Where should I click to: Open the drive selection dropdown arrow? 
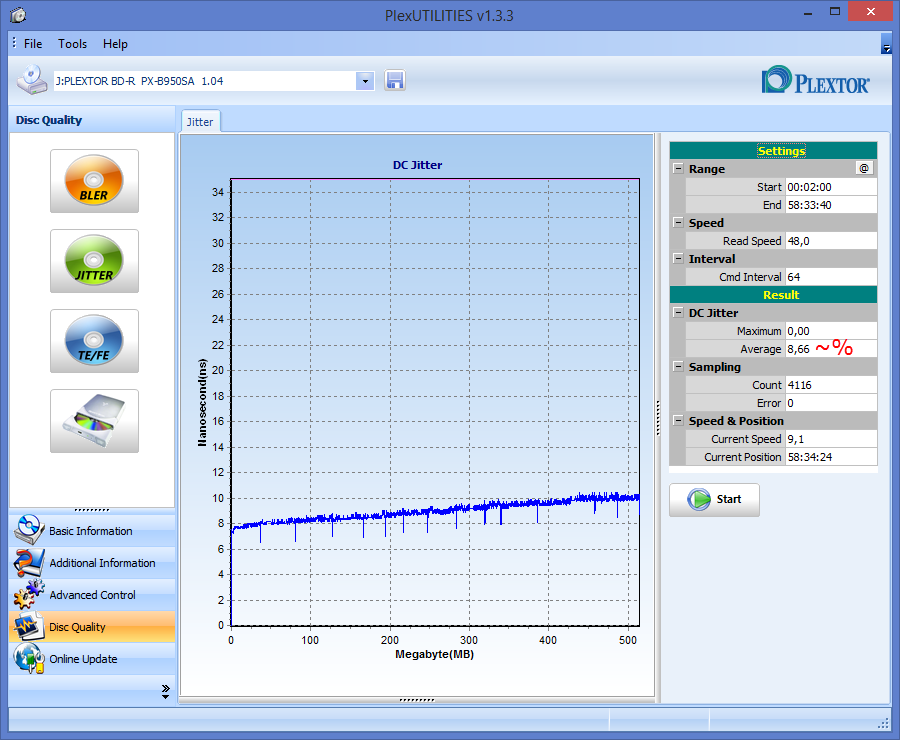click(x=365, y=82)
